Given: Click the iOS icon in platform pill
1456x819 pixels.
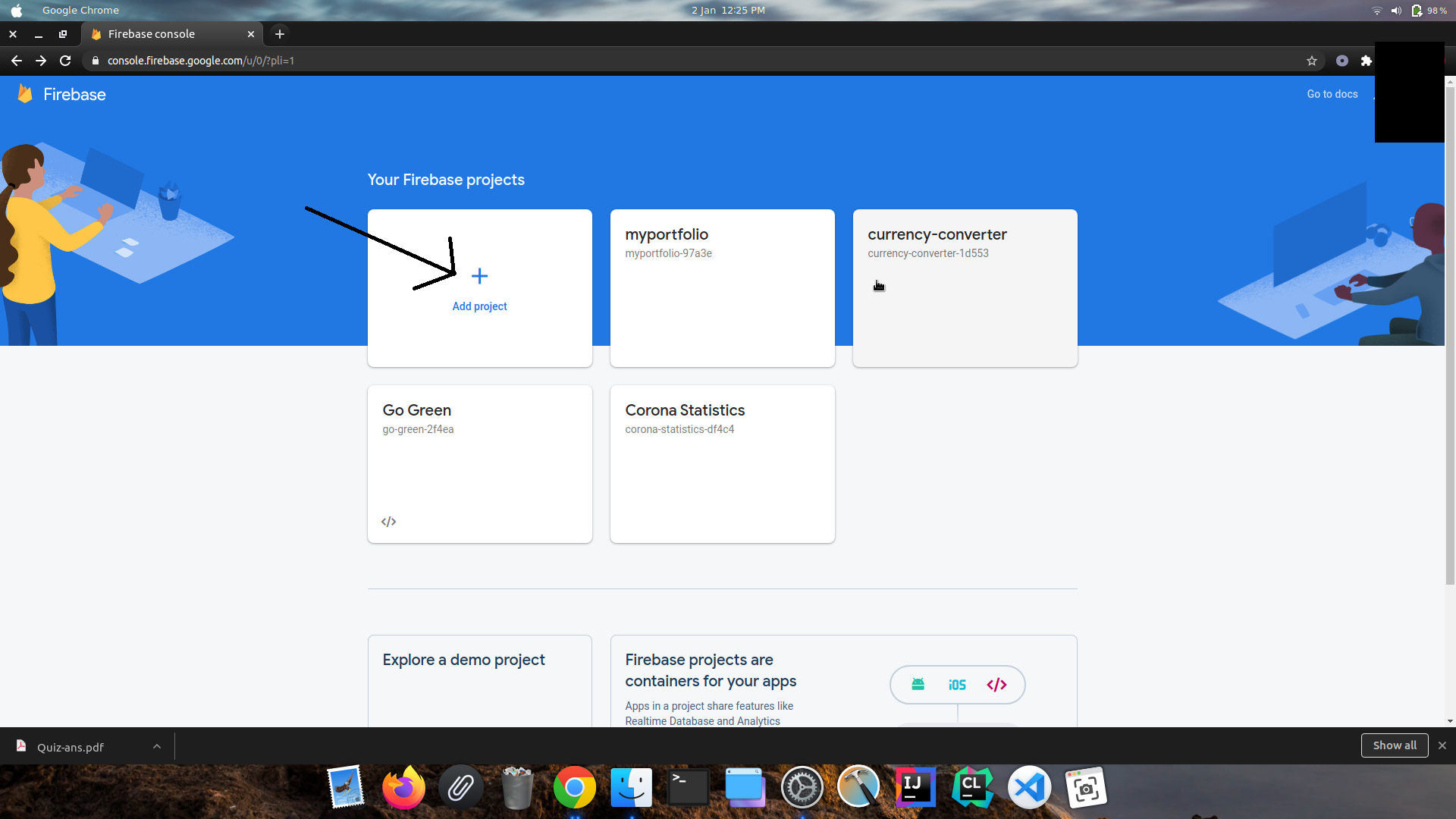Looking at the screenshot, I should tap(957, 685).
